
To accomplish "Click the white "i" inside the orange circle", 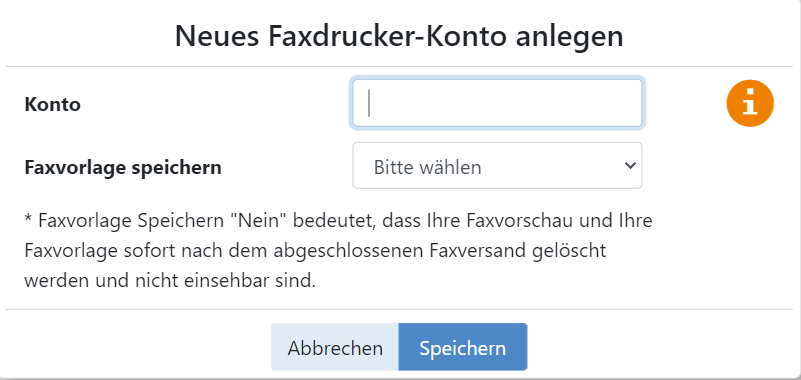I will [750, 103].
